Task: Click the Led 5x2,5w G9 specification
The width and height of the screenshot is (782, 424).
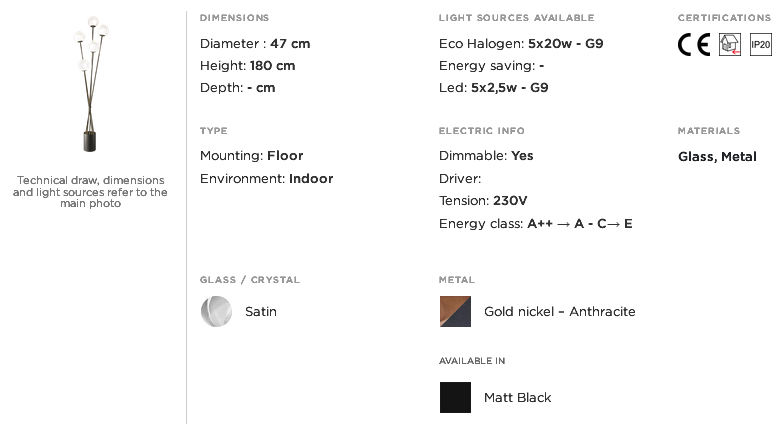Action: [494, 88]
